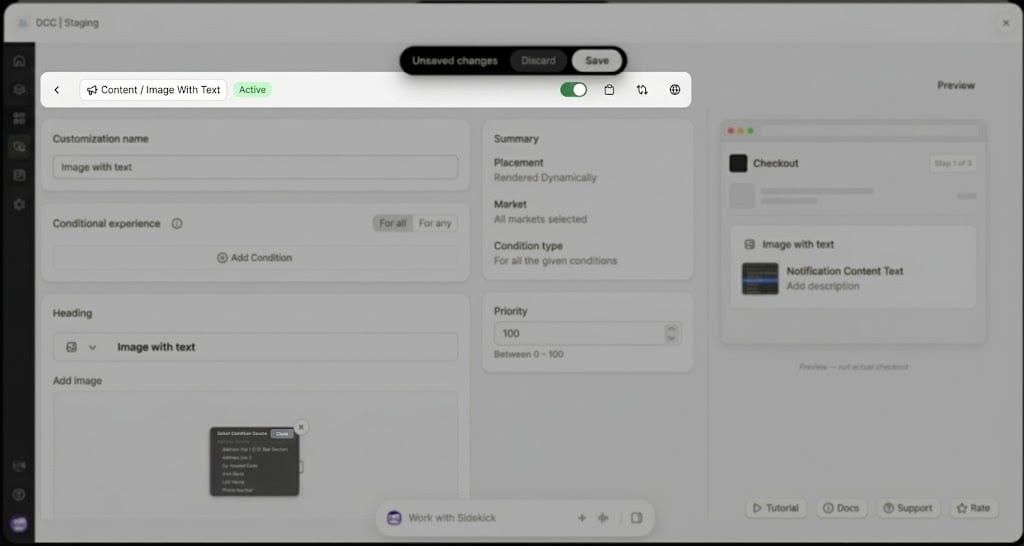
Task: Click the plus icon in the Sidekick bar
Action: pyautogui.click(x=582, y=518)
